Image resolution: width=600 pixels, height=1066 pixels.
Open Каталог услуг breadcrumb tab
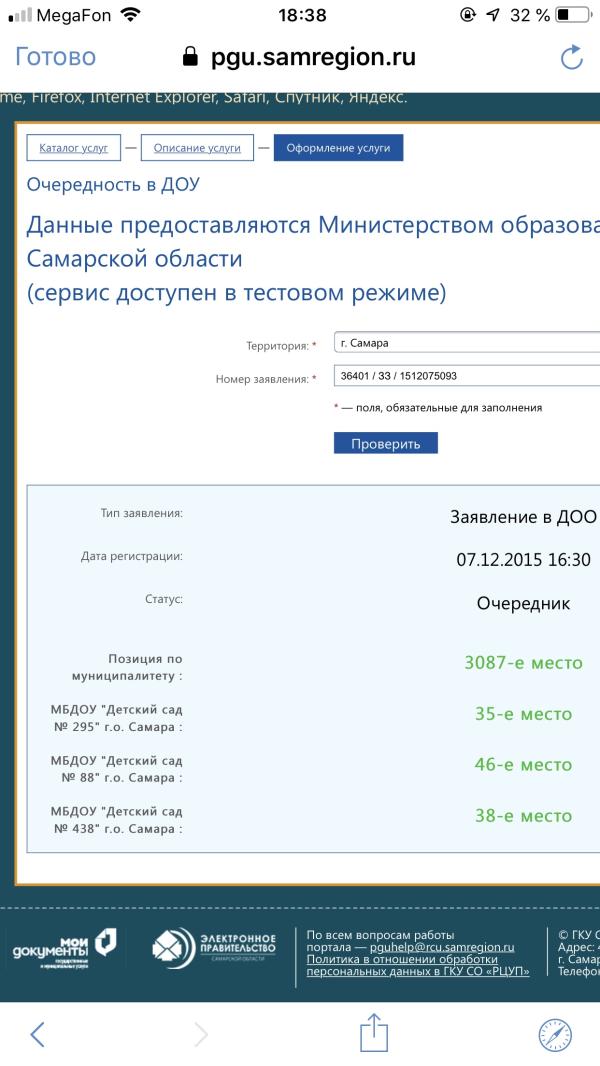[73, 148]
